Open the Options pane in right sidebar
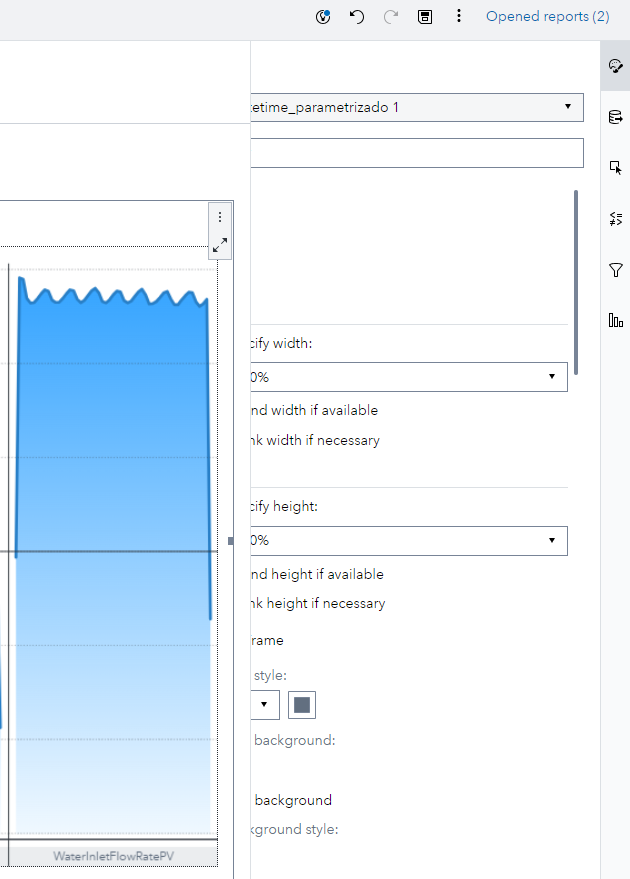The width and height of the screenshot is (630, 879). [615, 66]
